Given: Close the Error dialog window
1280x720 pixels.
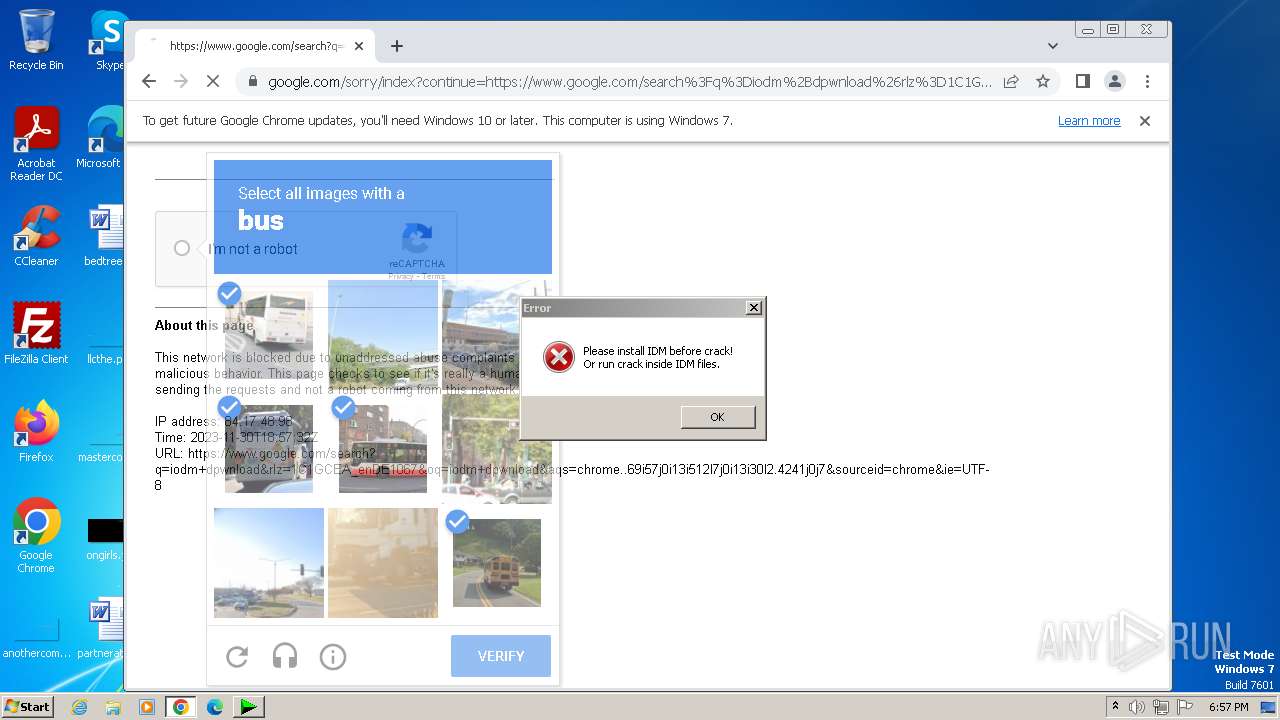Looking at the screenshot, I should 754,308.
